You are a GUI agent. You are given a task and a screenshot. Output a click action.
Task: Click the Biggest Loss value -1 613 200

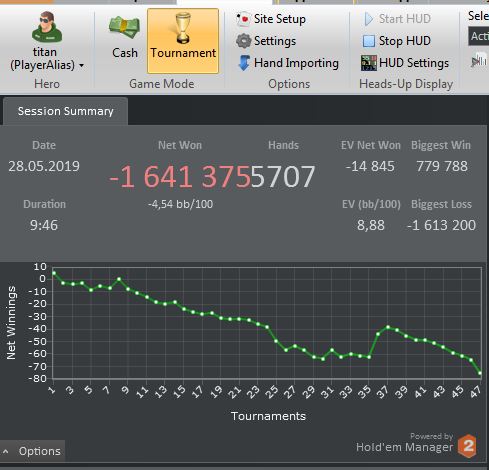click(x=441, y=225)
